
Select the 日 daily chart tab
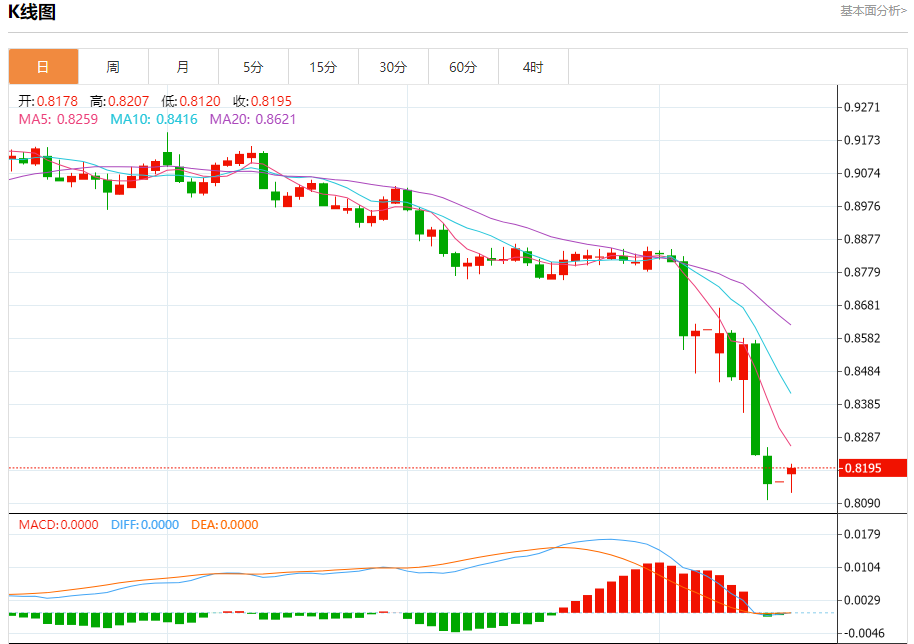[x=43, y=67]
